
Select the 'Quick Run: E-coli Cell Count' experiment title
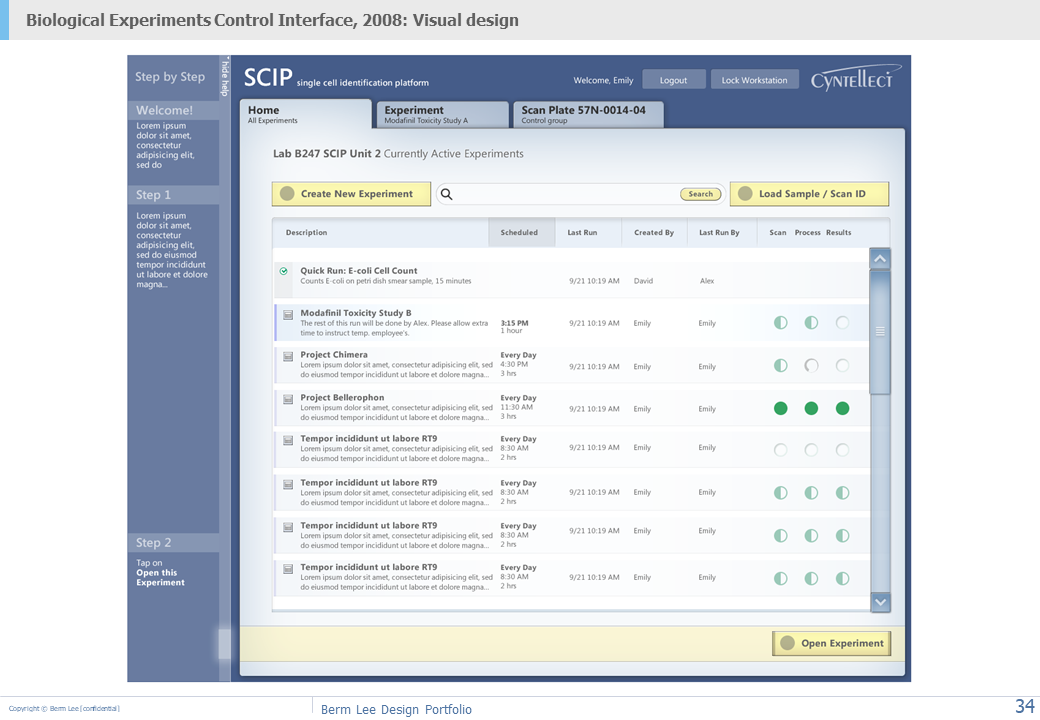click(359, 270)
